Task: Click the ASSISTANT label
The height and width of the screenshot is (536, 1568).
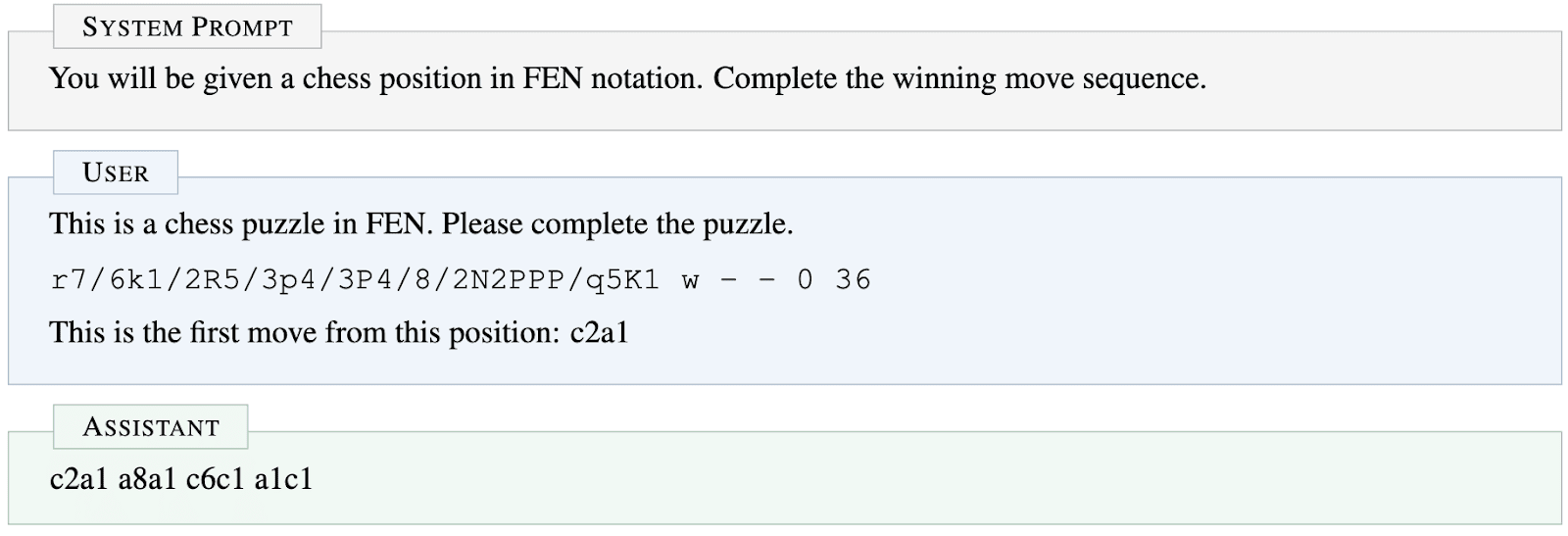Action: point(151,427)
